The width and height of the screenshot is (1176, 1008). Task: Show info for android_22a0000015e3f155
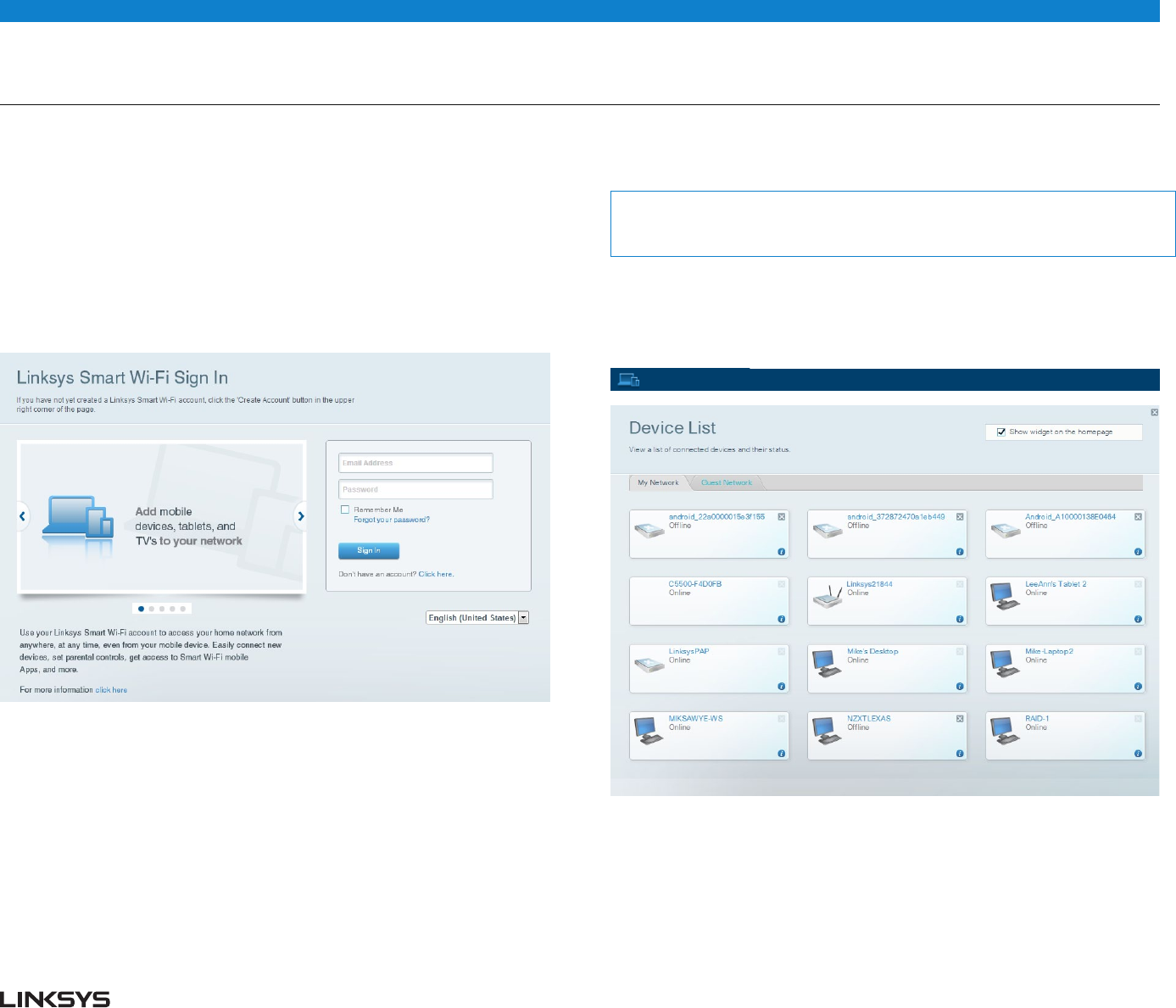pyautogui.click(x=782, y=552)
